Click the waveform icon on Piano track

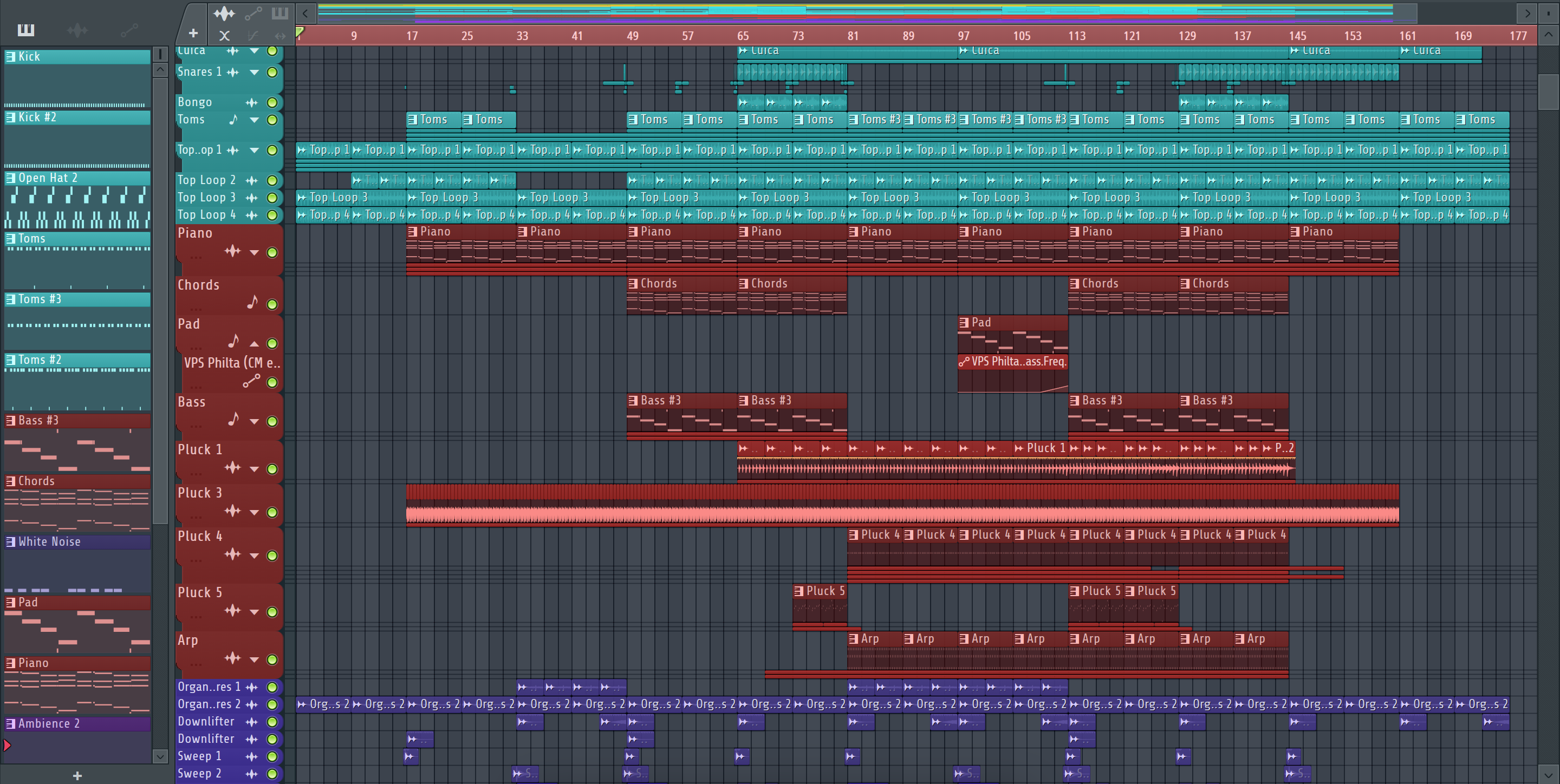tap(232, 251)
